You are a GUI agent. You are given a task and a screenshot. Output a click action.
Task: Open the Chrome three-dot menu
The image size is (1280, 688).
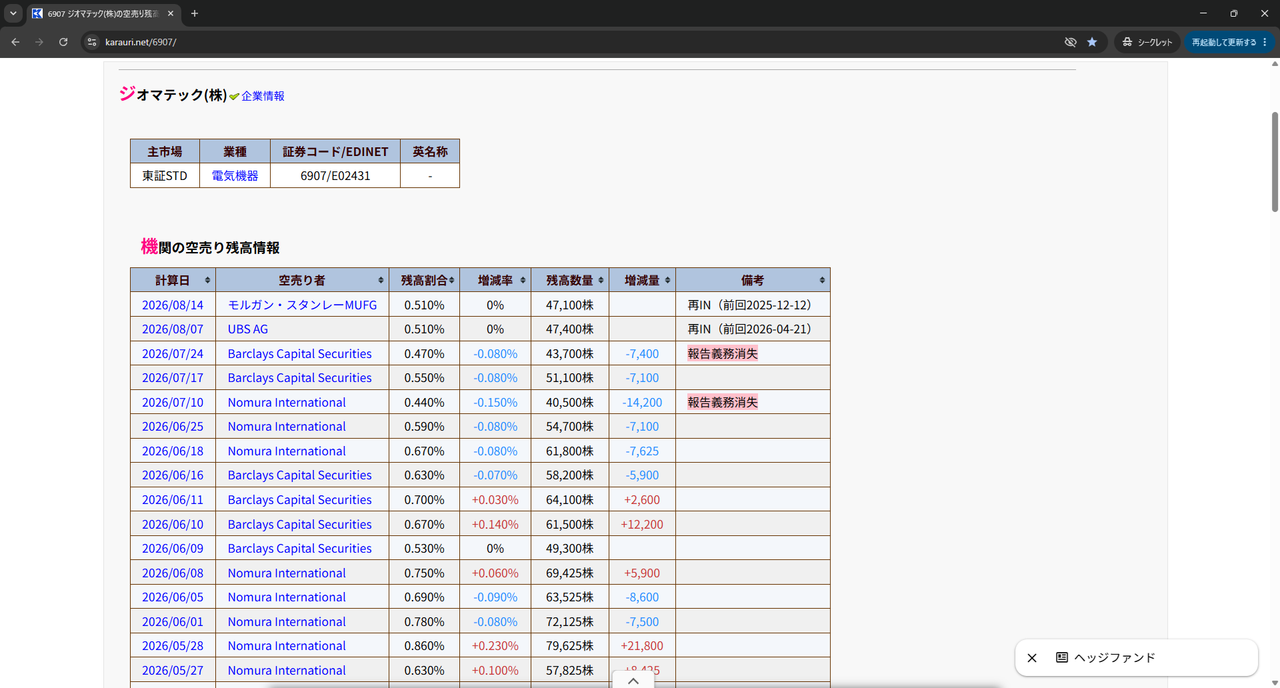pos(1265,42)
